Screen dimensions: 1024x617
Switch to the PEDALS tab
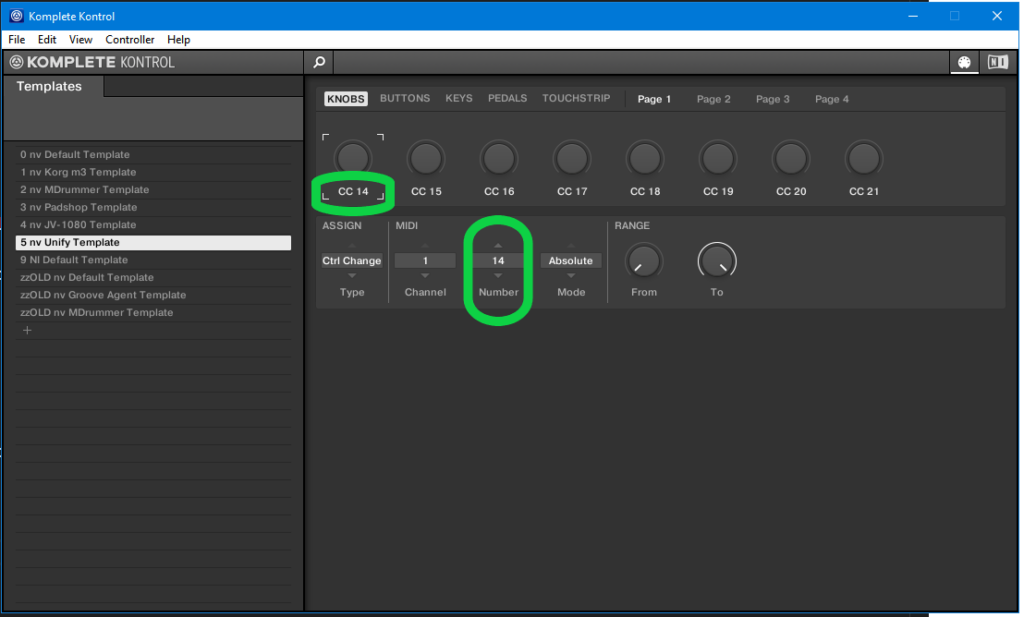coord(507,98)
